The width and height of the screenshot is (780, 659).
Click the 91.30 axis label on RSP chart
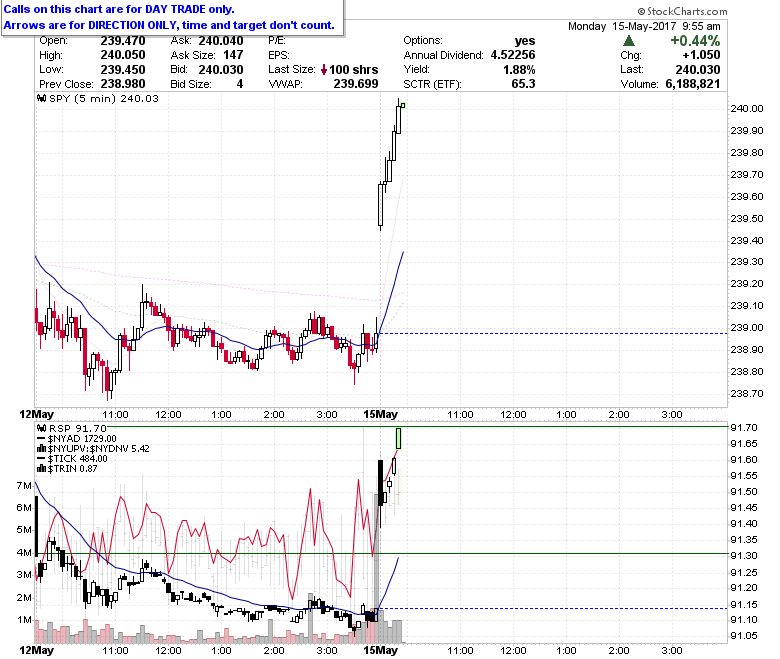[x=744, y=556]
